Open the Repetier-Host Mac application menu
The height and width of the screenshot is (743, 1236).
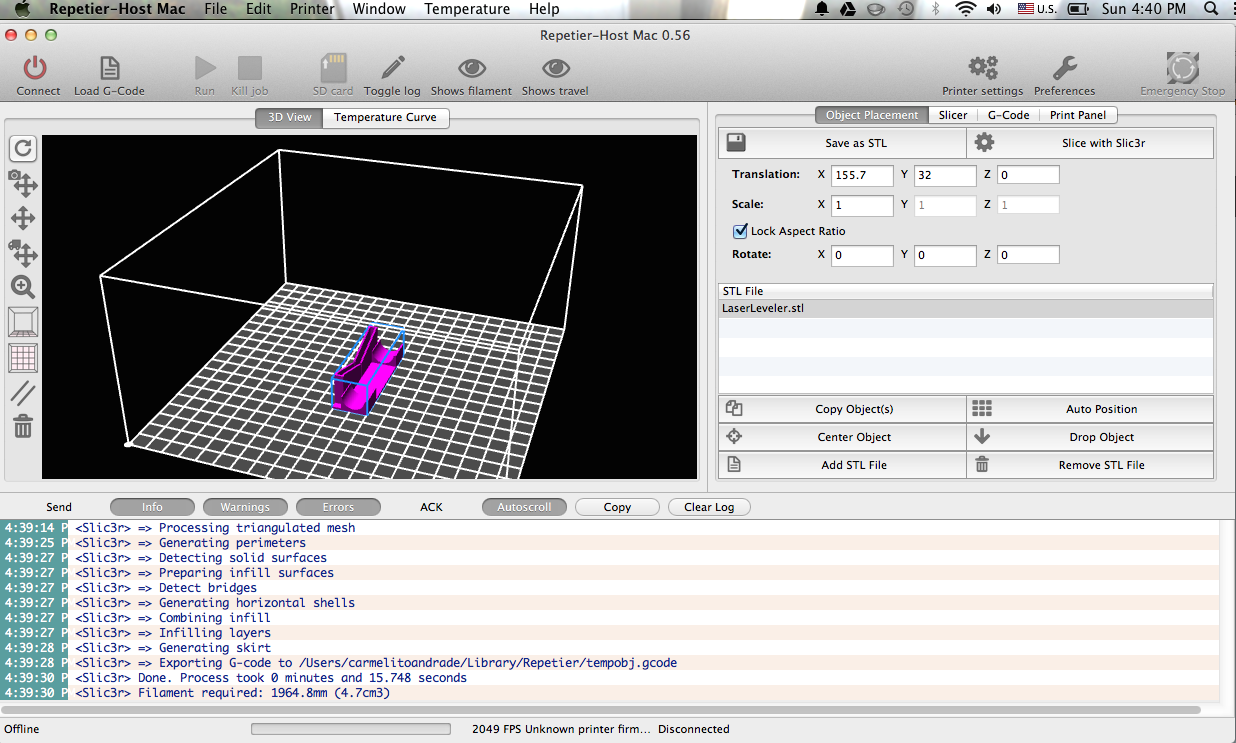(117, 9)
